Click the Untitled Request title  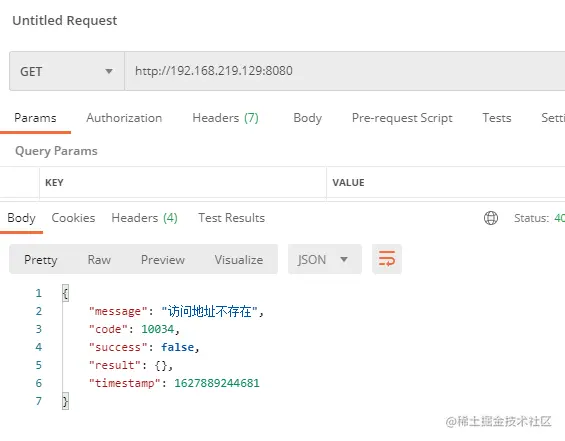pos(65,21)
